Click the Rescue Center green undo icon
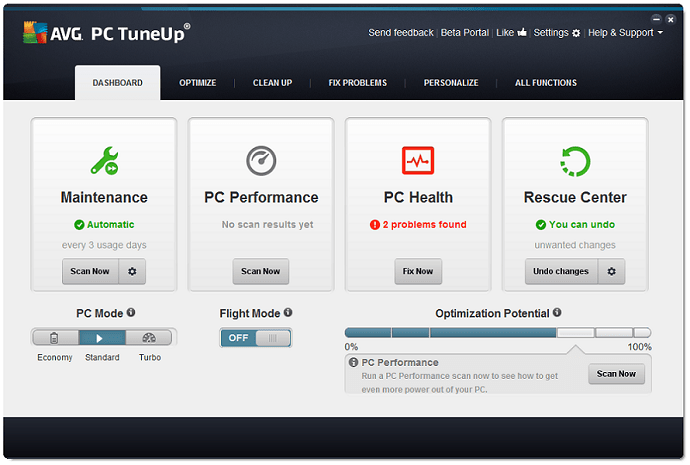 click(x=575, y=161)
